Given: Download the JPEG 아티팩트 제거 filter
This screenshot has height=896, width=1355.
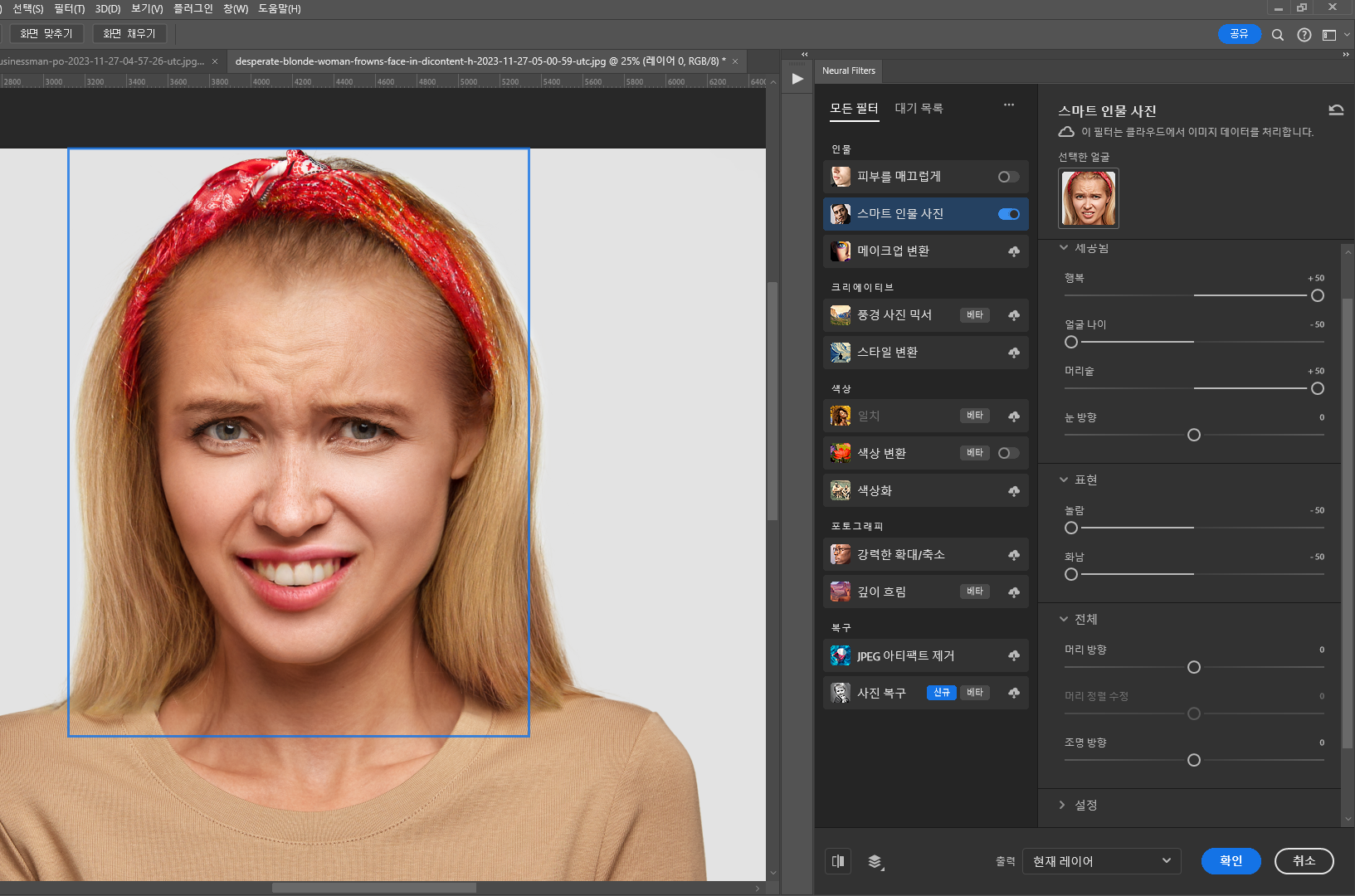Looking at the screenshot, I should click(1014, 656).
